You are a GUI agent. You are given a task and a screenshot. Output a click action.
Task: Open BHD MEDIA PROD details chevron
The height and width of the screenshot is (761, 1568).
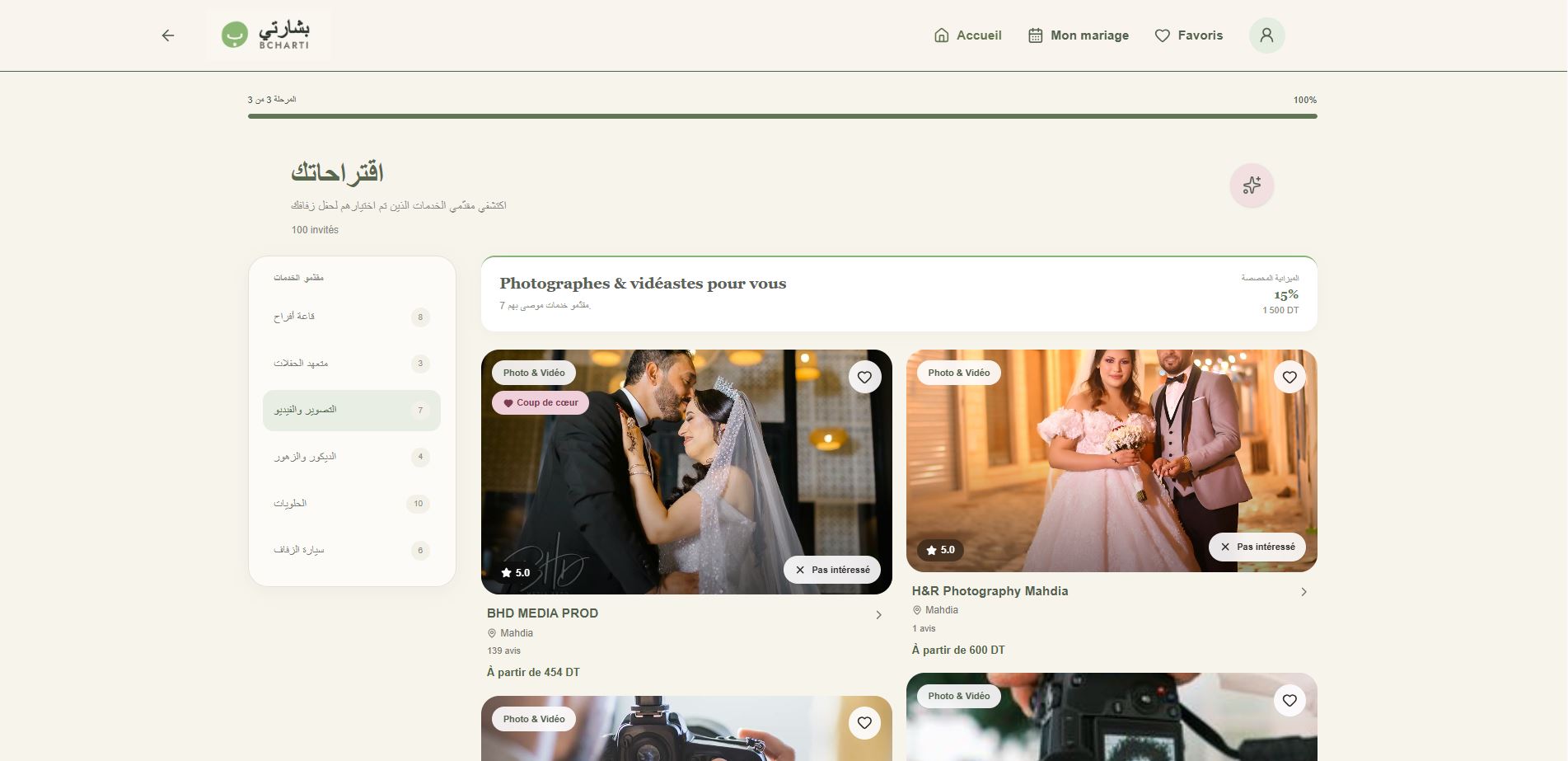[x=878, y=615]
